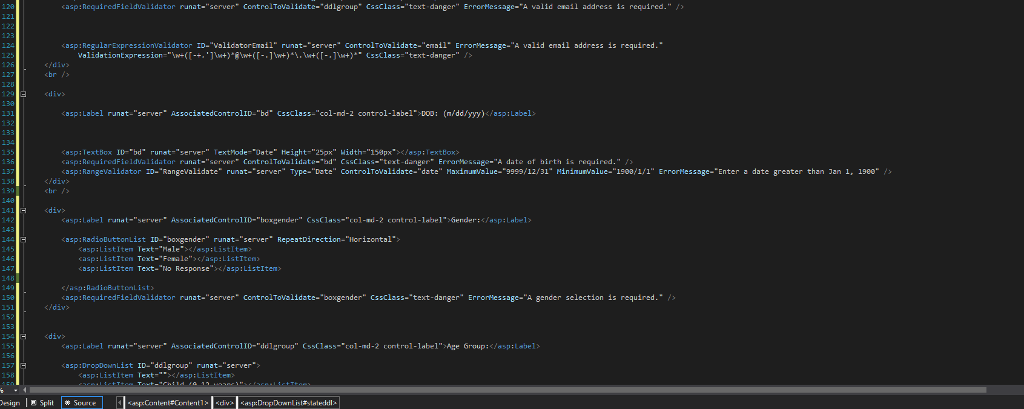This screenshot has height=409, width=1024.
Task: Click the asp:RangeValidator RangeValidate line
Action: tap(476, 172)
